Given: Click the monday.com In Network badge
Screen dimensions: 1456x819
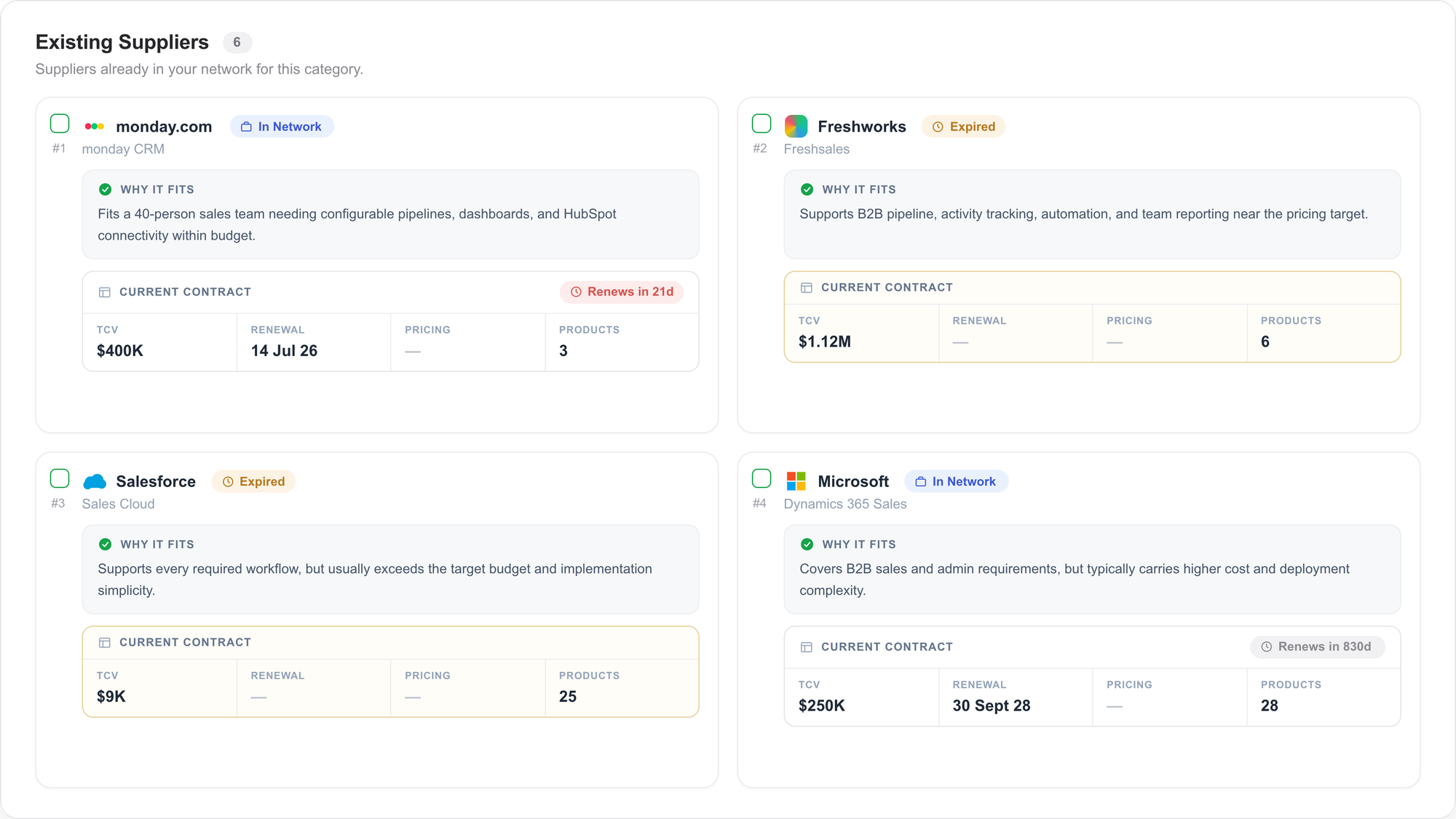Looking at the screenshot, I should click(282, 127).
